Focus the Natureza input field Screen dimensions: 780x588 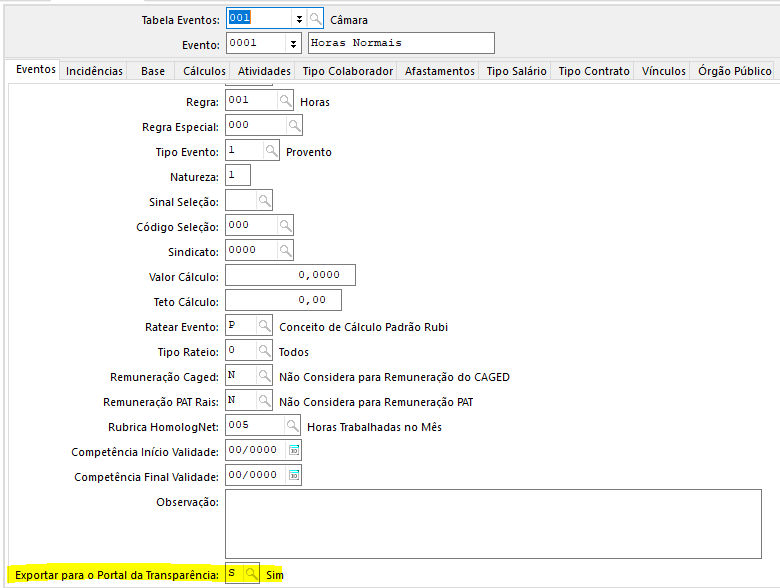(238, 175)
